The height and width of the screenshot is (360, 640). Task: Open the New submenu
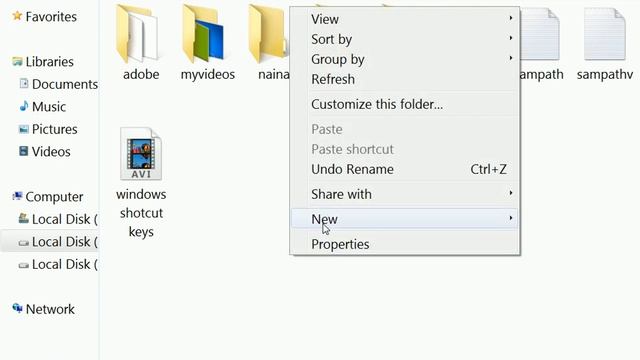click(x=404, y=219)
